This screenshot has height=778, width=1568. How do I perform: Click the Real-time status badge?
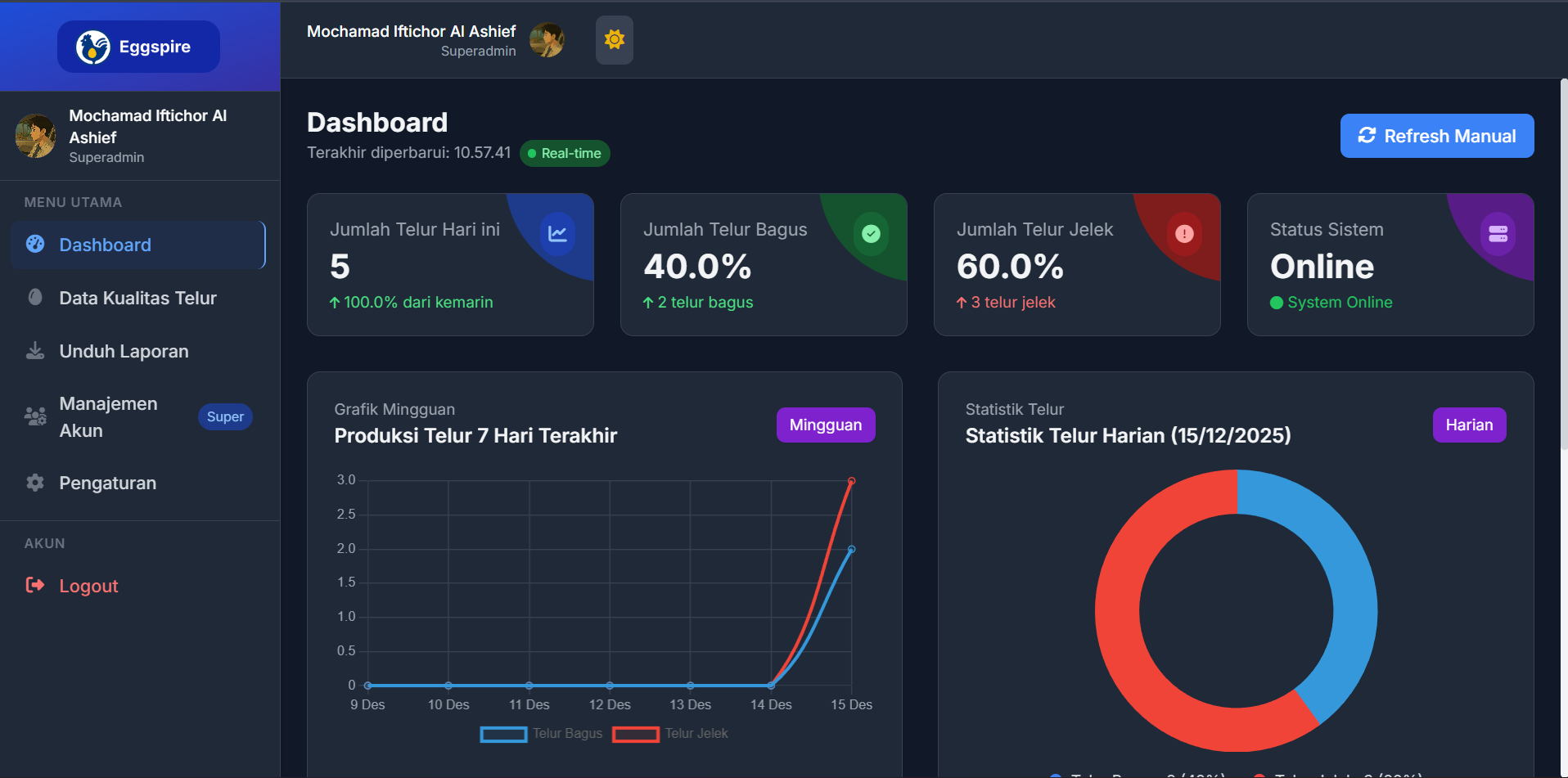coord(565,153)
